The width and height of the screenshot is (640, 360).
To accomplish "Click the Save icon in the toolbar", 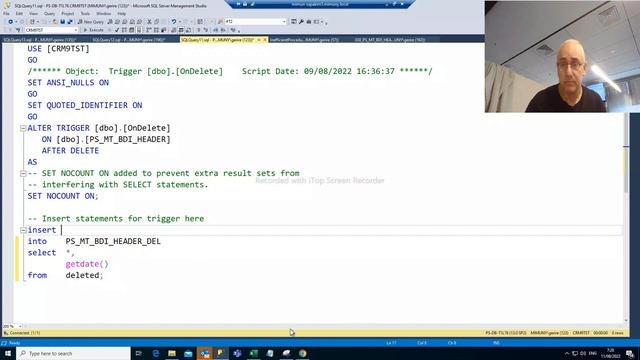I will click(x=62, y=22).
